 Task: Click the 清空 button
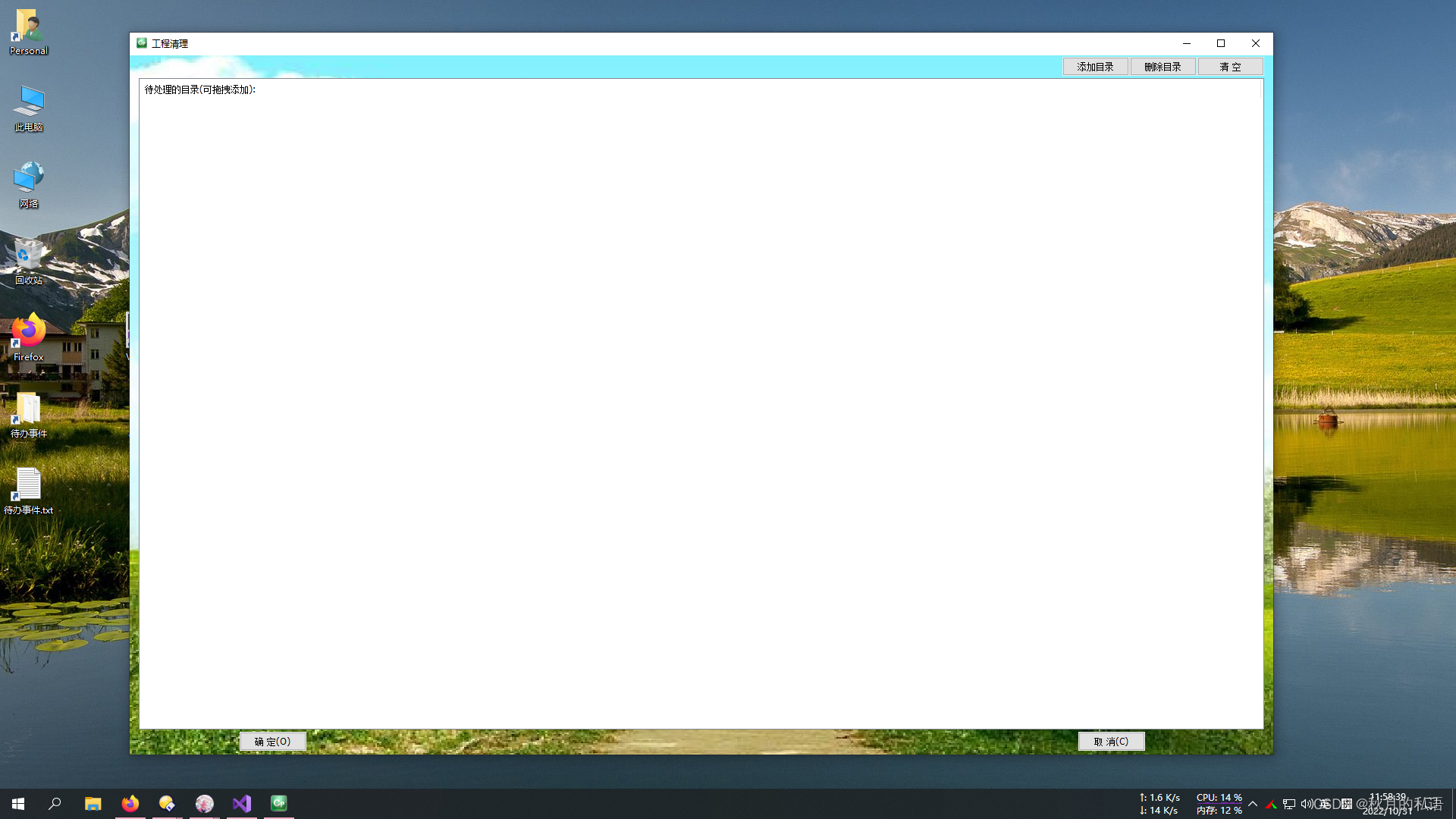pos(1230,67)
